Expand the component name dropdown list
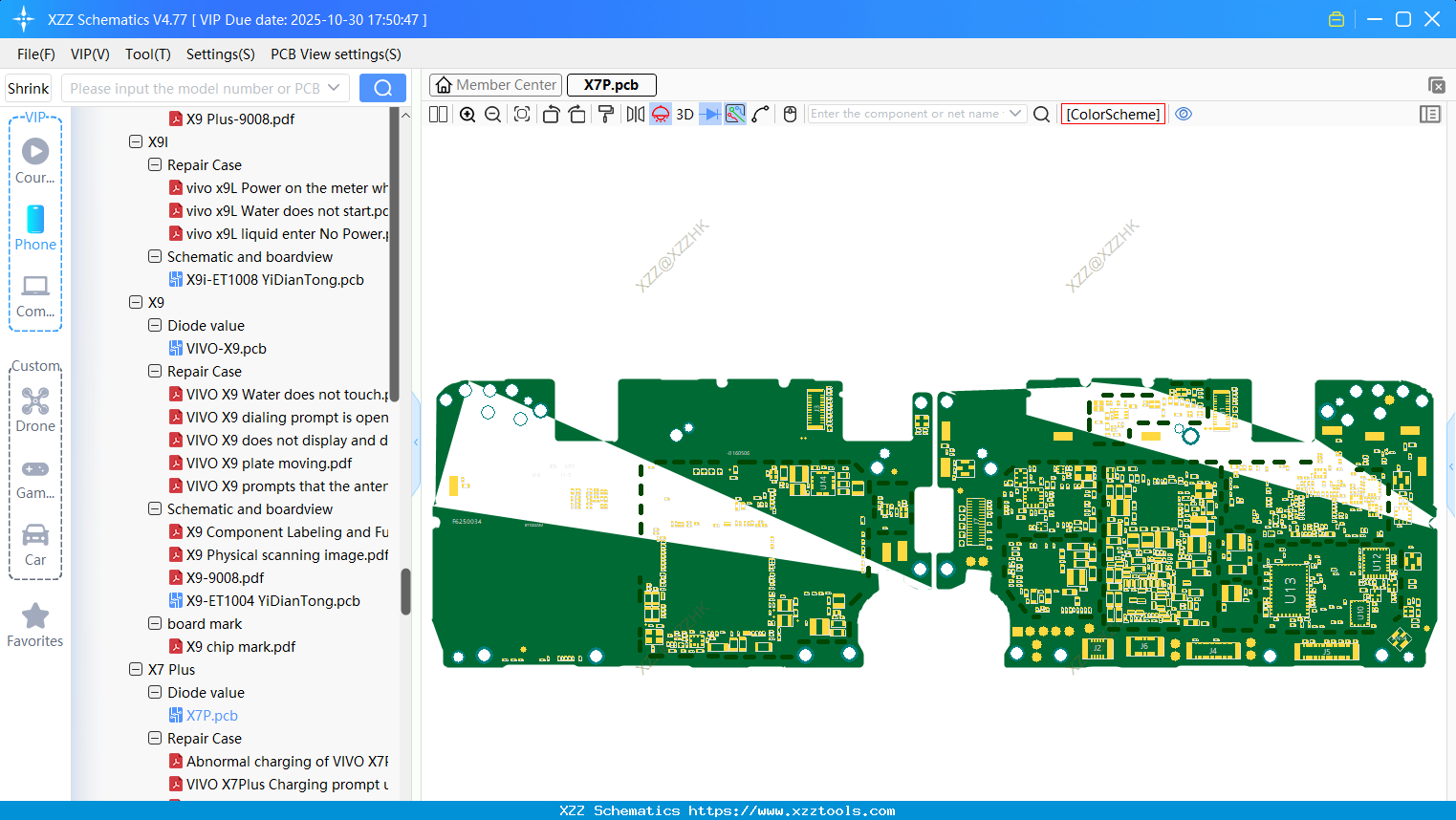 (1015, 114)
